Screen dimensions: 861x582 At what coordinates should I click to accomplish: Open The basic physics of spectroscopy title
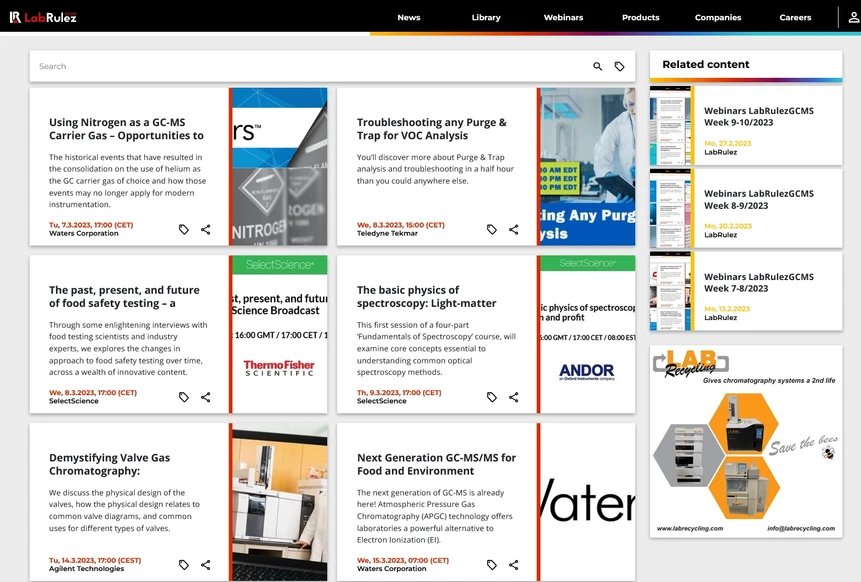click(427, 296)
